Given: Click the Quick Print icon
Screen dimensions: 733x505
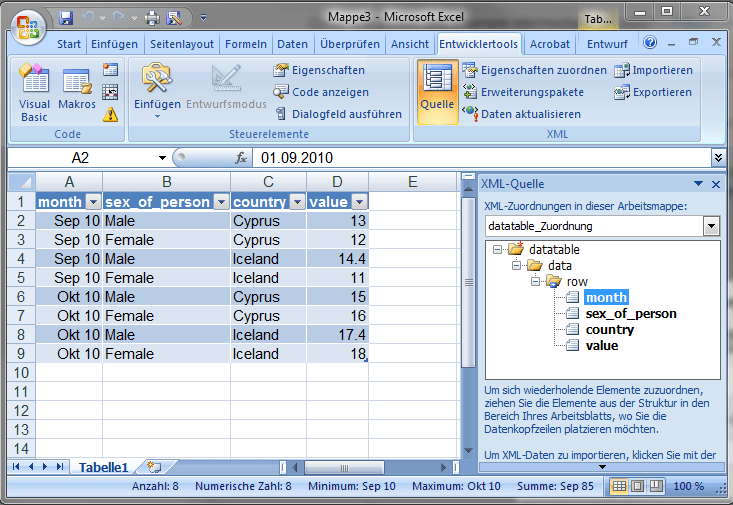Looking at the screenshot, I should (152, 18).
